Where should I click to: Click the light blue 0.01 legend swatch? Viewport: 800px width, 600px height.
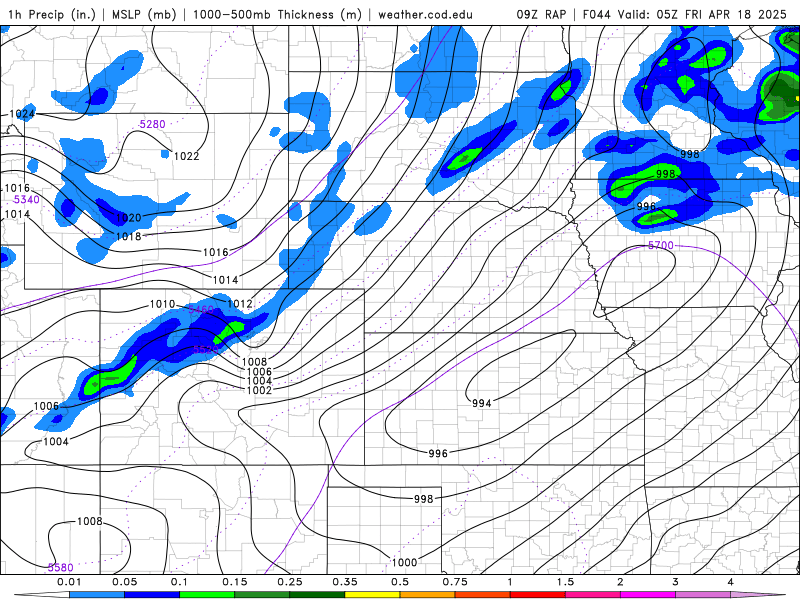coord(97,595)
